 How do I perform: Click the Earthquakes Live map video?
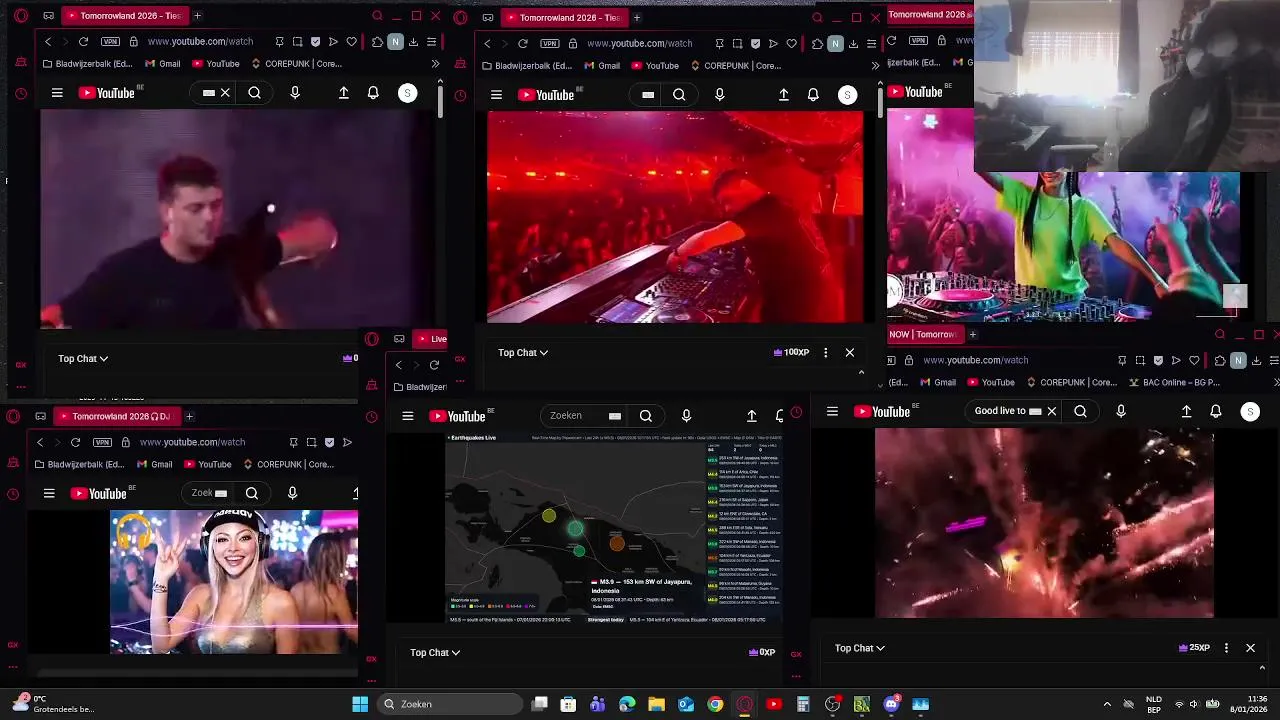click(614, 528)
